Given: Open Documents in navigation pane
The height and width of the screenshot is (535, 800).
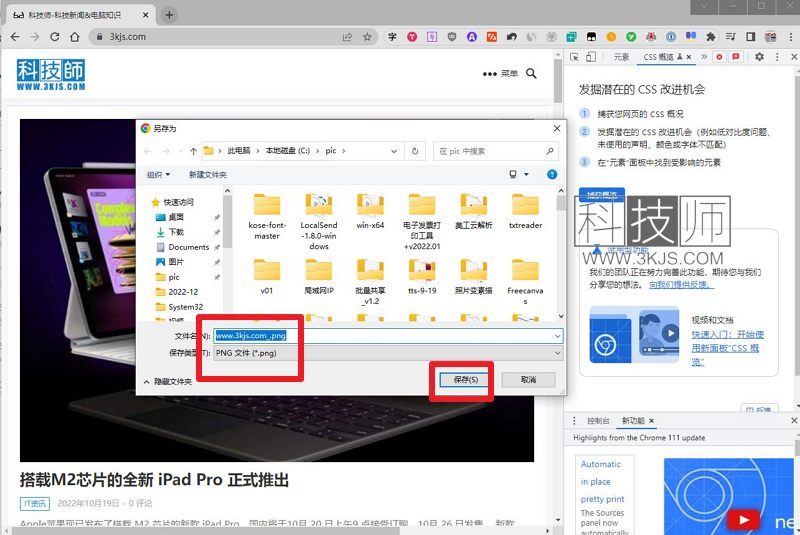Looking at the screenshot, I should point(188,247).
